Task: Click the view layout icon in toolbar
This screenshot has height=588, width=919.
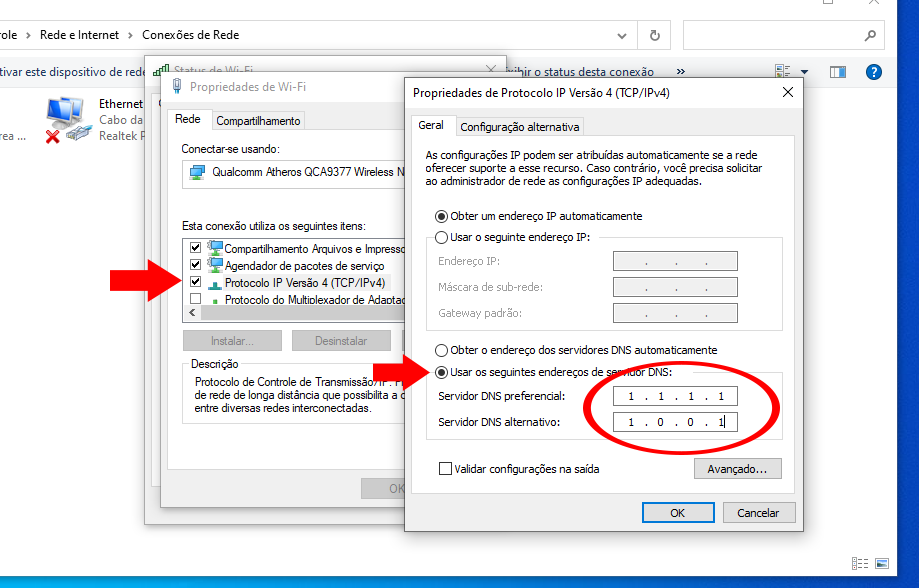Action: 784,72
